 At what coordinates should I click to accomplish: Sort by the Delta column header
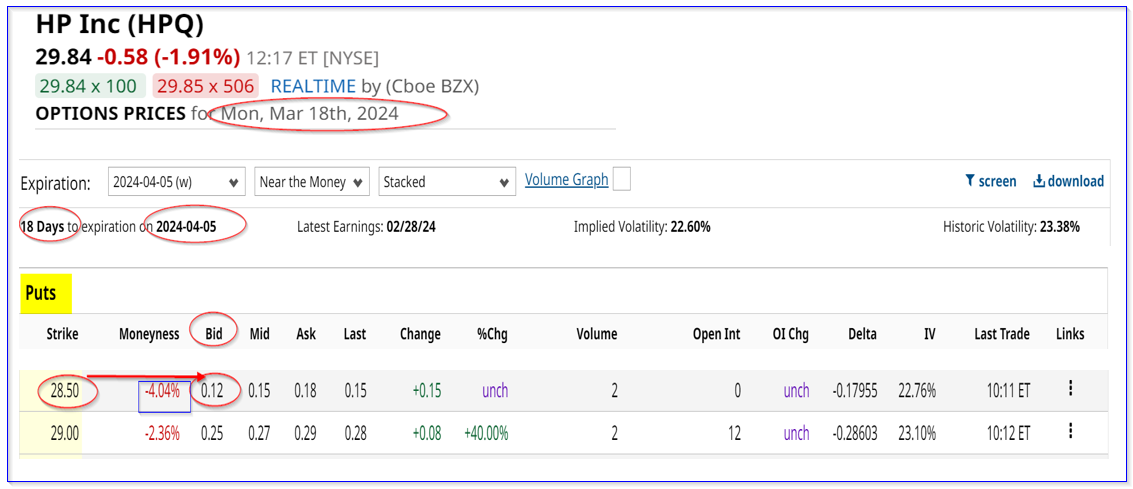[x=861, y=334]
